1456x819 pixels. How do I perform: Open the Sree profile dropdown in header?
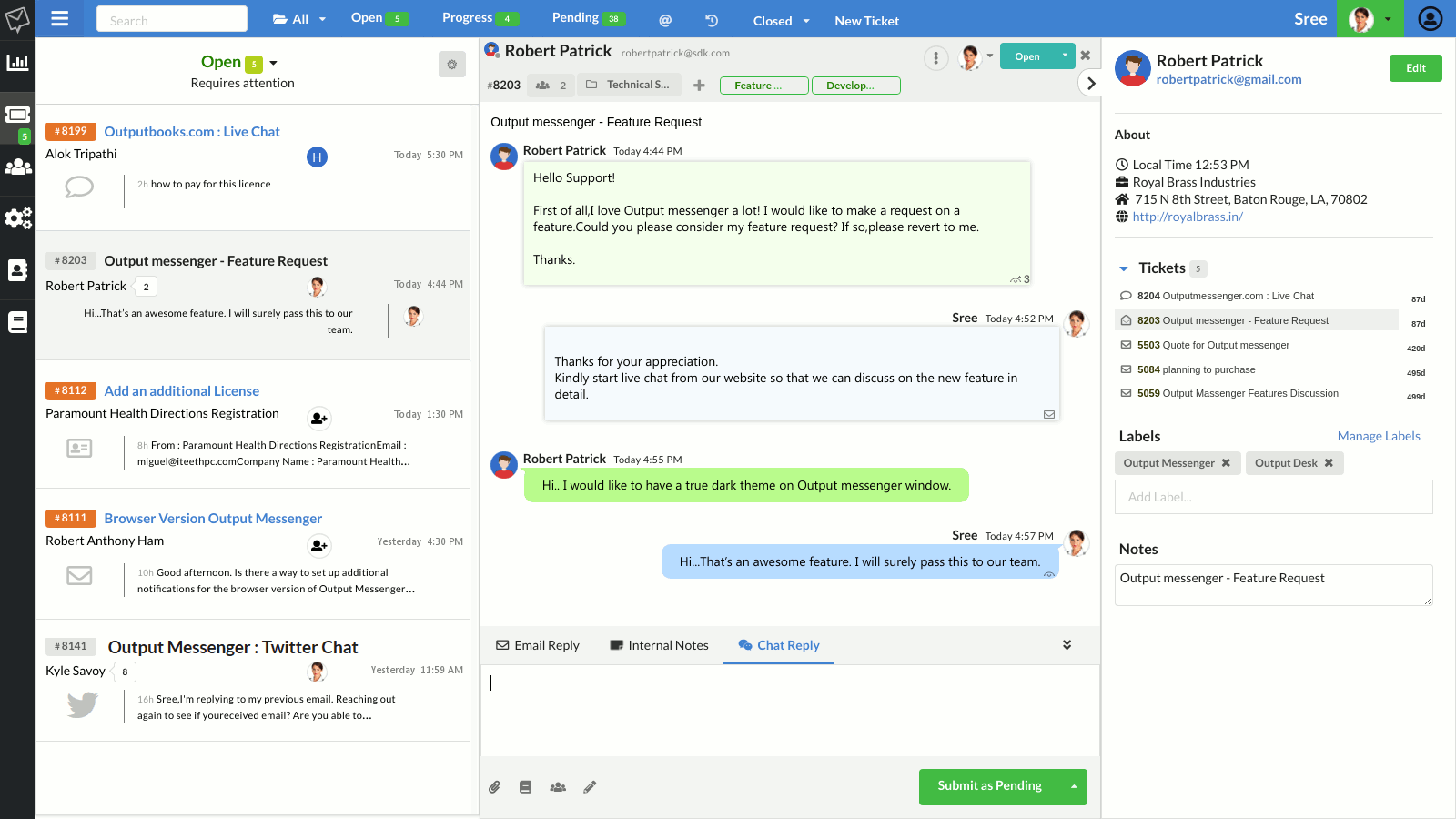pos(1370,18)
